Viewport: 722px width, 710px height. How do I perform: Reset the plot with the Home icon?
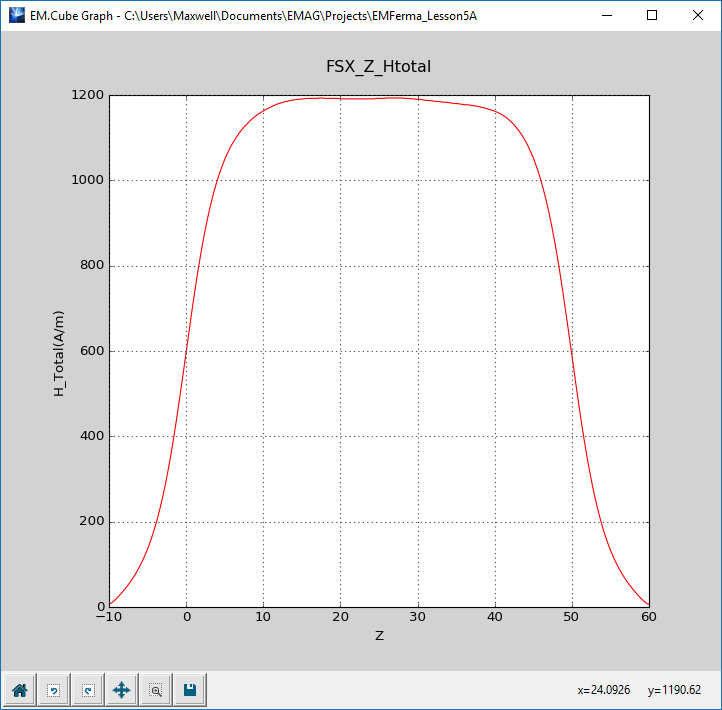point(19,690)
